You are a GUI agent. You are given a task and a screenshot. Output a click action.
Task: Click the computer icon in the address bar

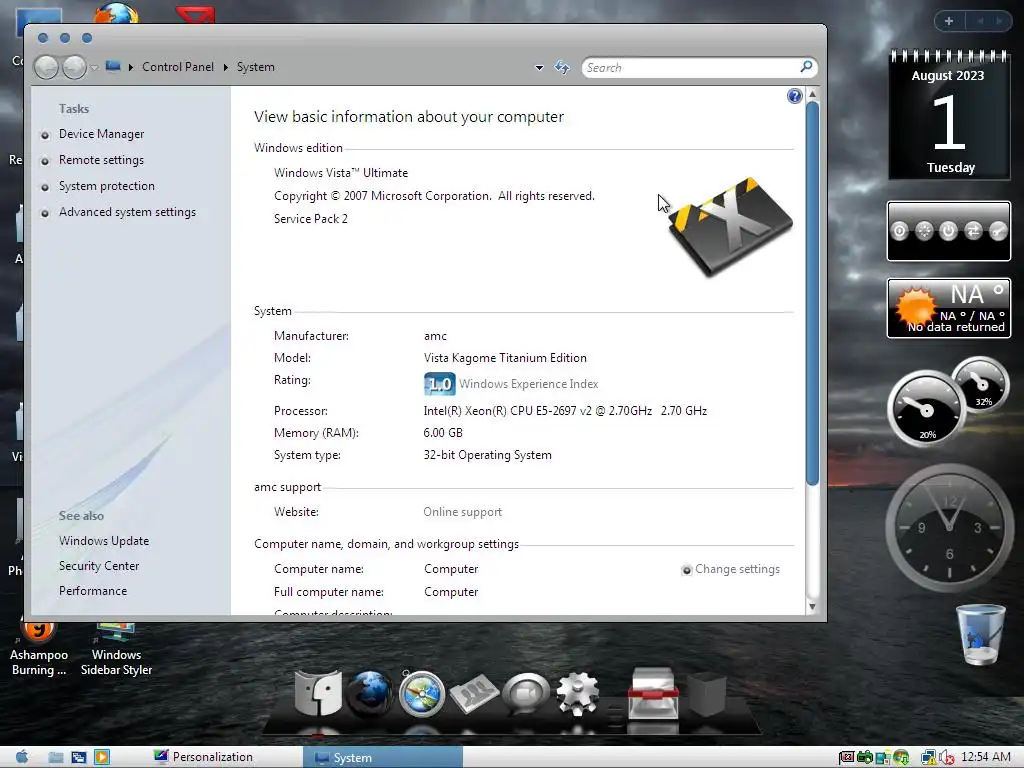(x=113, y=67)
